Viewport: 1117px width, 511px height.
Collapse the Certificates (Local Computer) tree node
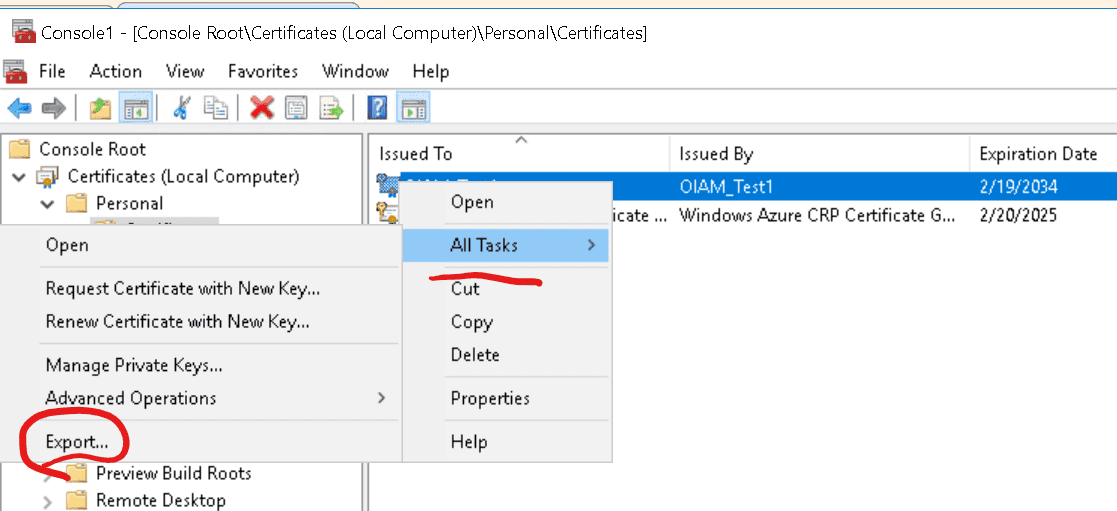pos(19,177)
